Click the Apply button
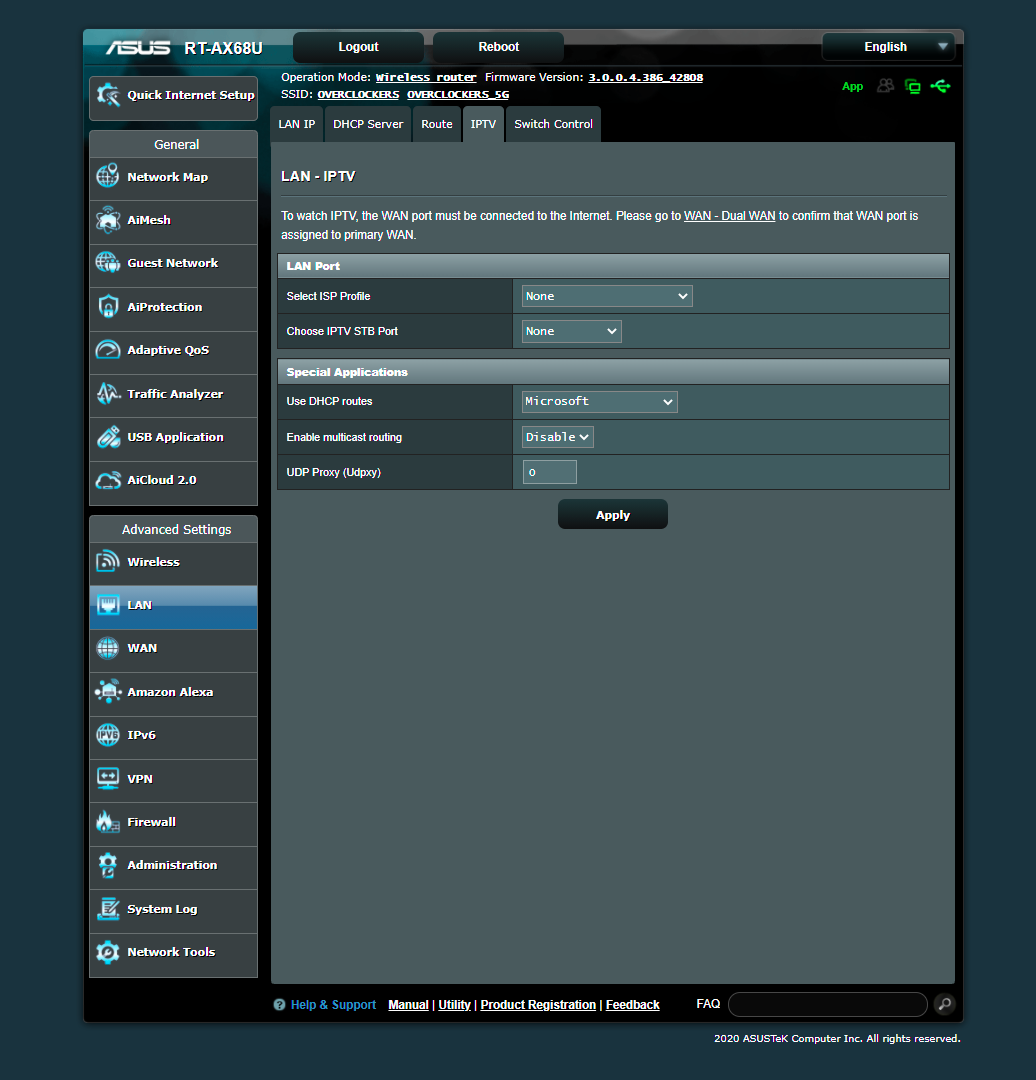 (612, 515)
